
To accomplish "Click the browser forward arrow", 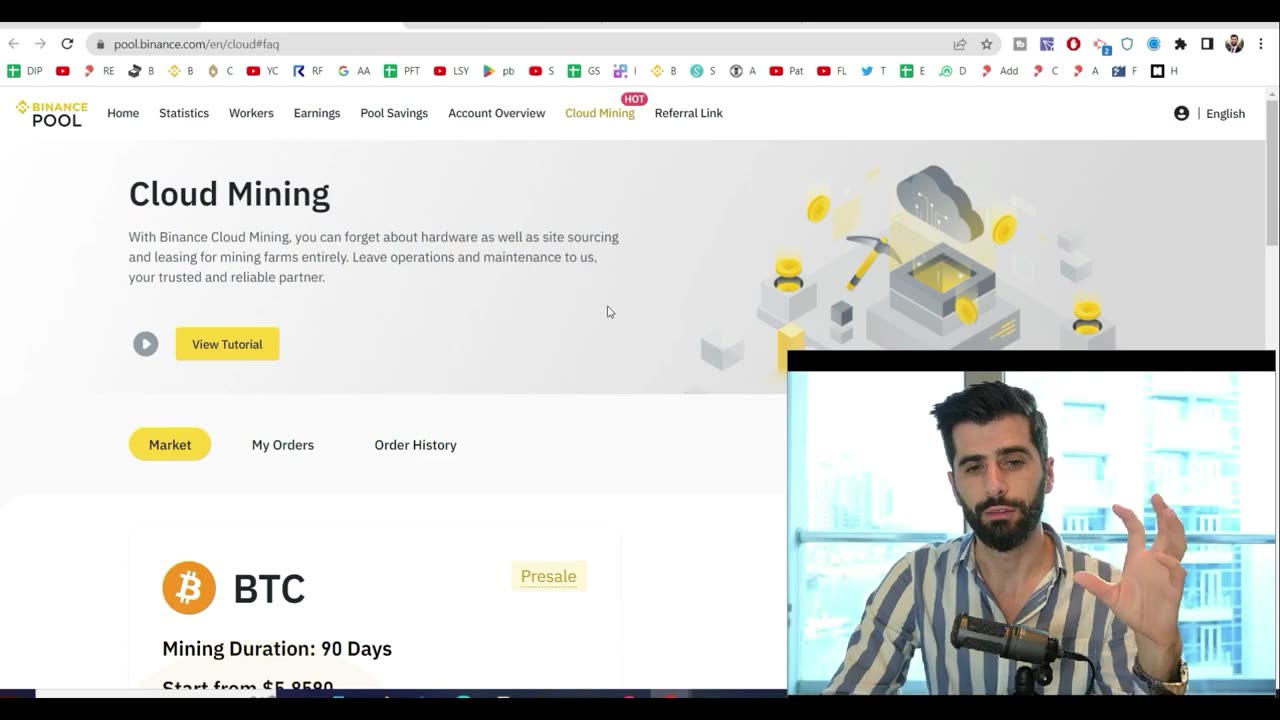I will click(40, 44).
